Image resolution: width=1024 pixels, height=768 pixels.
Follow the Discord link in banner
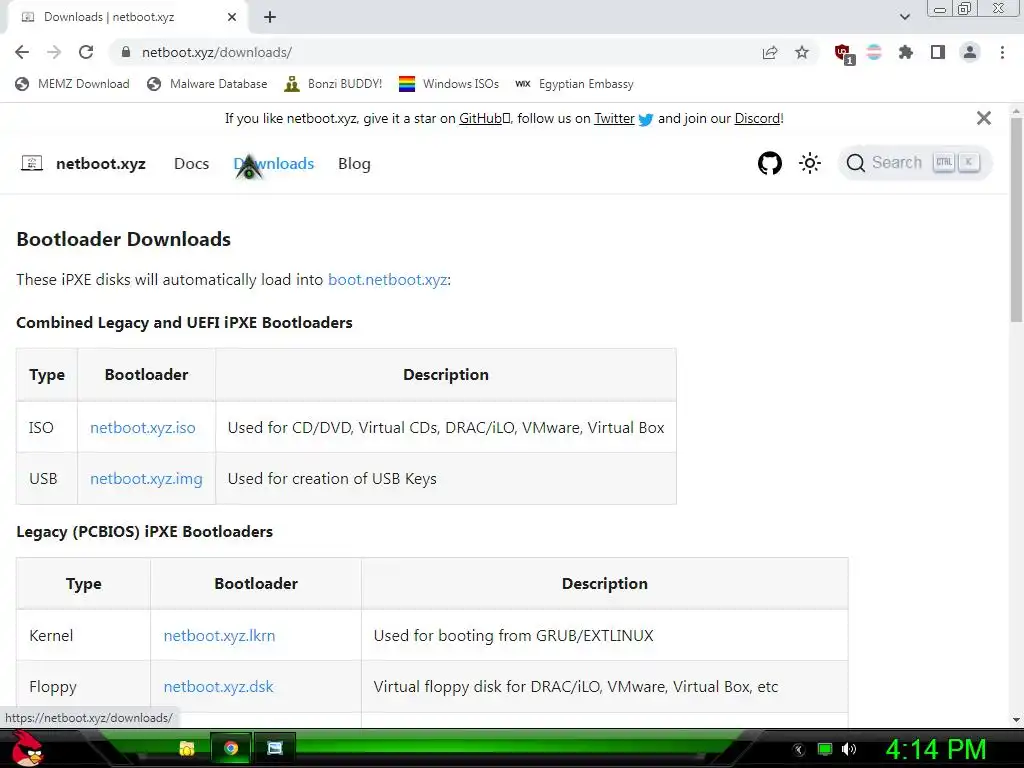click(757, 118)
